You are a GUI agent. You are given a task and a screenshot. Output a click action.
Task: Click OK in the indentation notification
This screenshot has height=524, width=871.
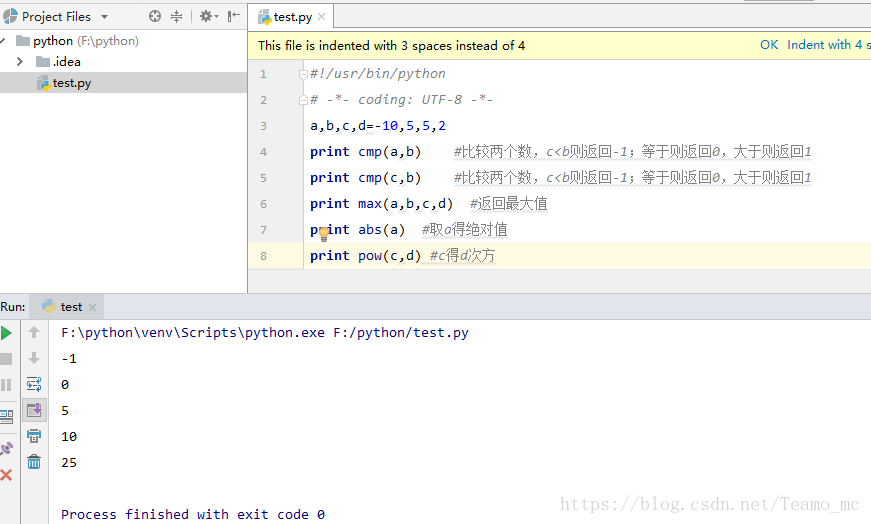(x=769, y=45)
